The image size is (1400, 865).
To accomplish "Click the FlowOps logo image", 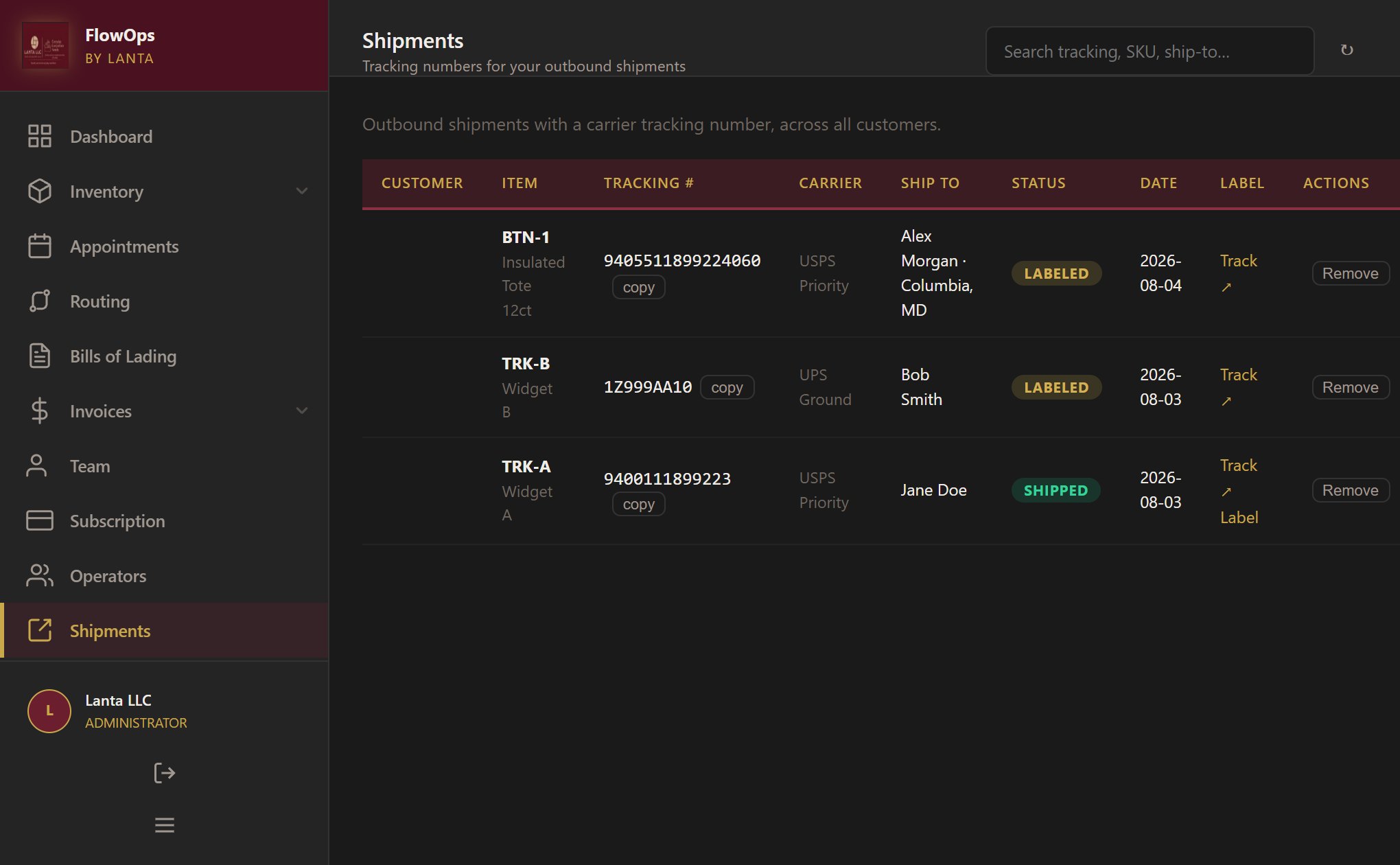I will [x=45, y=45].
